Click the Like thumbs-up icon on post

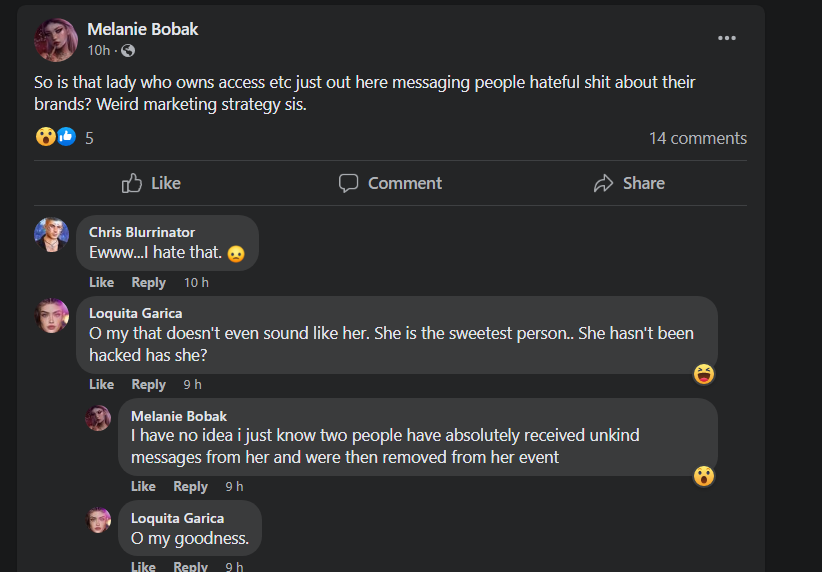(132, 183)
